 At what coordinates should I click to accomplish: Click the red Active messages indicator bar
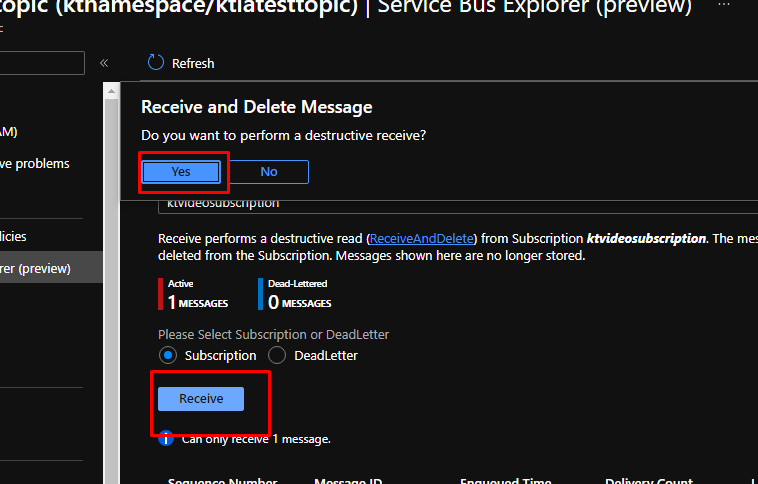click(160, 294)
